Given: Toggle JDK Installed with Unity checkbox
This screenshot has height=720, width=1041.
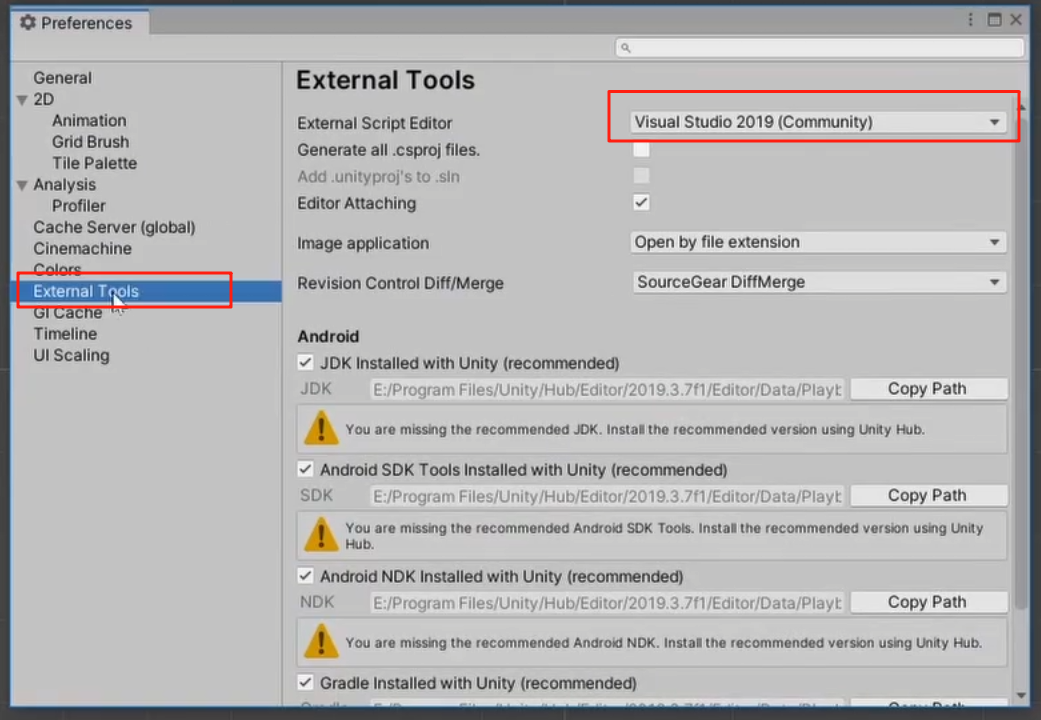Looking at the screenshot, I should [305, 363].
